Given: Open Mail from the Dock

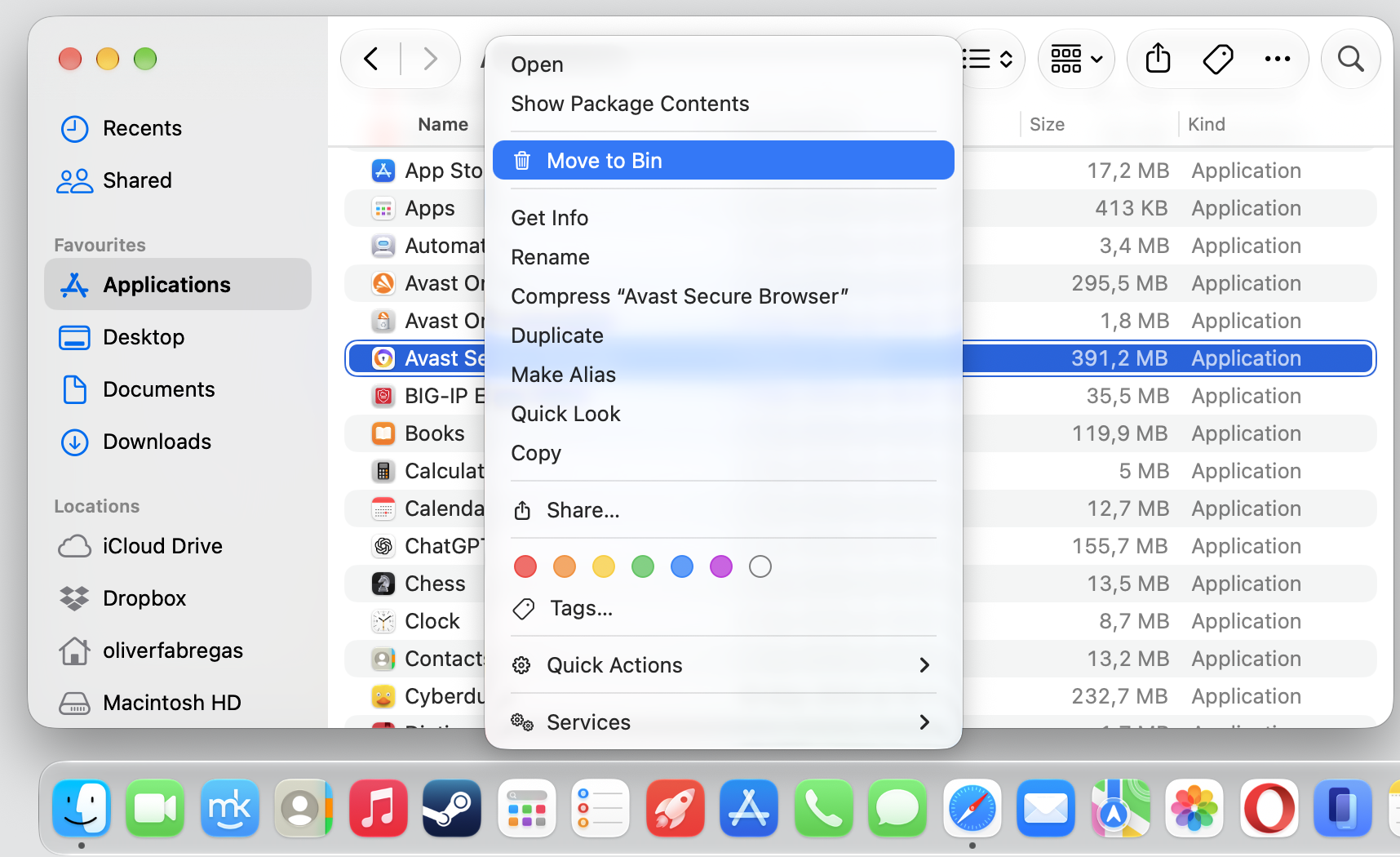Looking at the screenshot, I should coord(1046,808).
